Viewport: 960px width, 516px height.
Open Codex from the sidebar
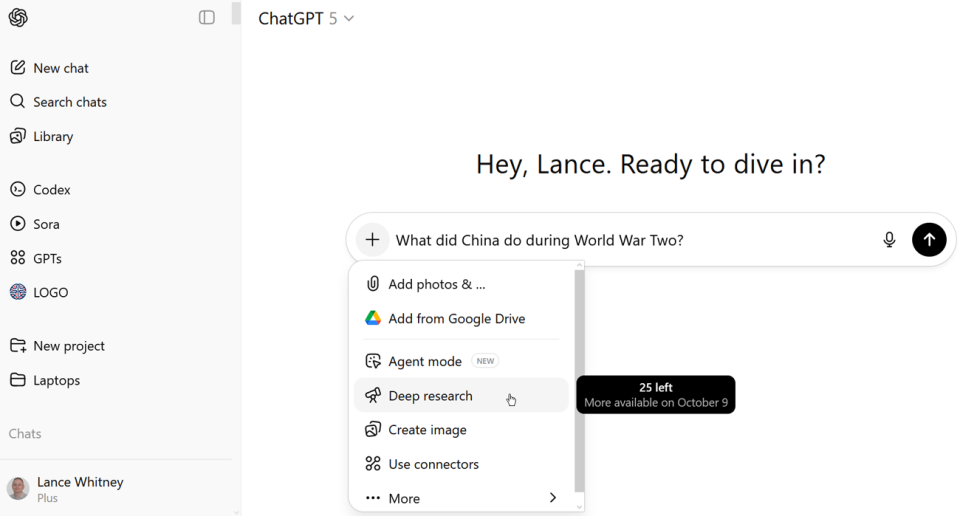pyautogui.click(x=51, y=190)
